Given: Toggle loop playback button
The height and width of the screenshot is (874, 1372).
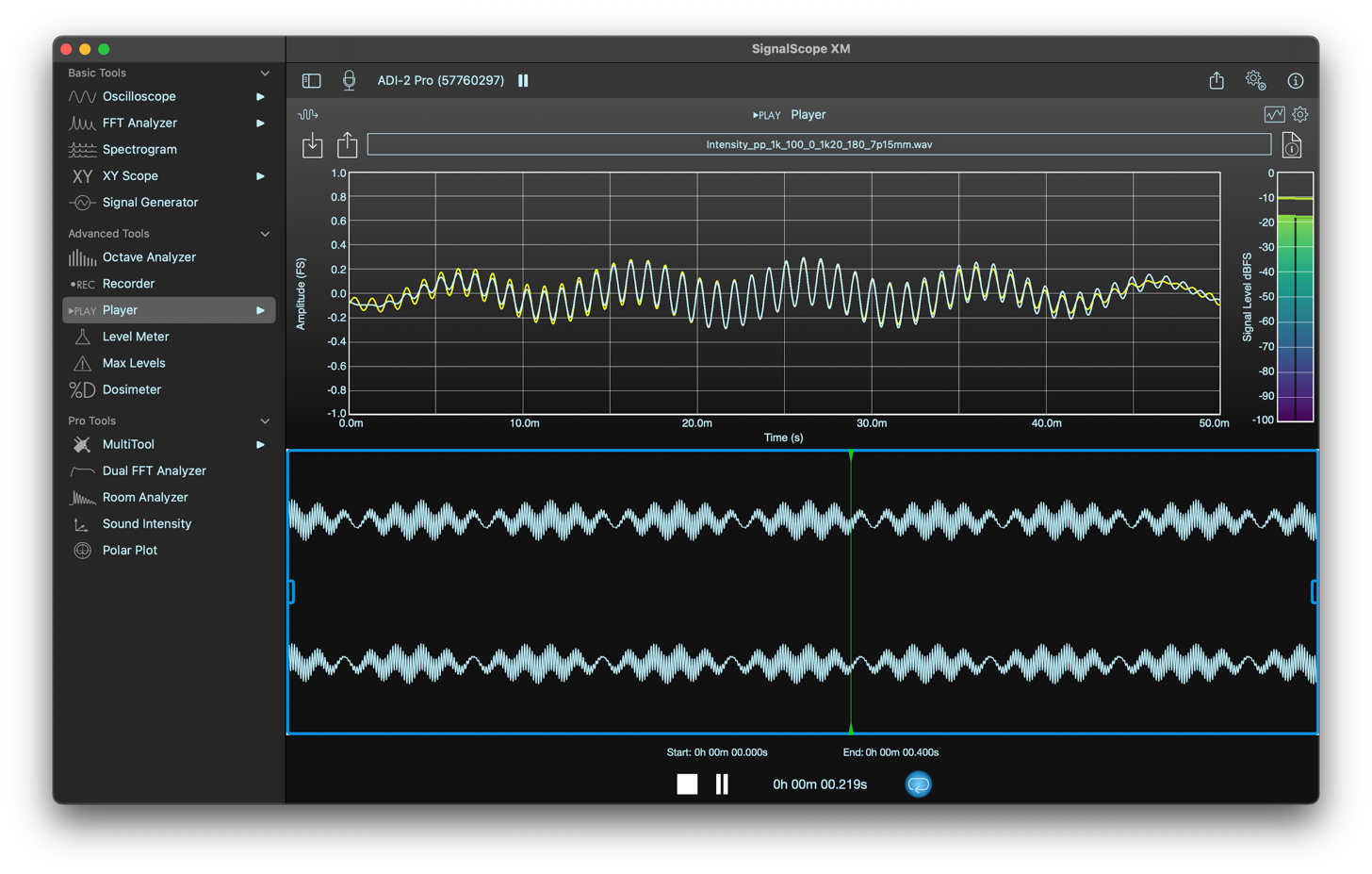Looking at the screenshot, I should point(918,784).
